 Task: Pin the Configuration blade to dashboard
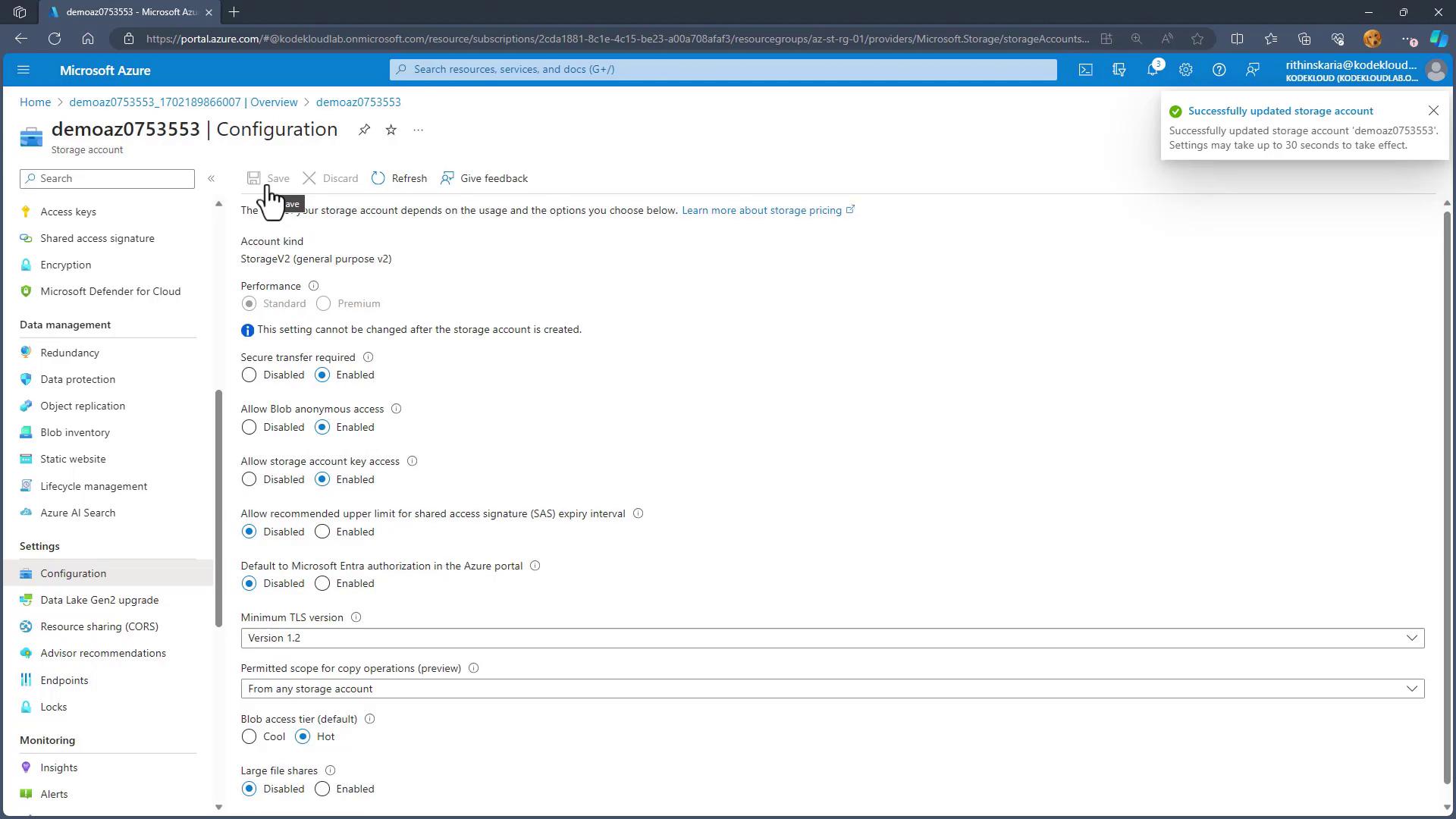[364, 130]
